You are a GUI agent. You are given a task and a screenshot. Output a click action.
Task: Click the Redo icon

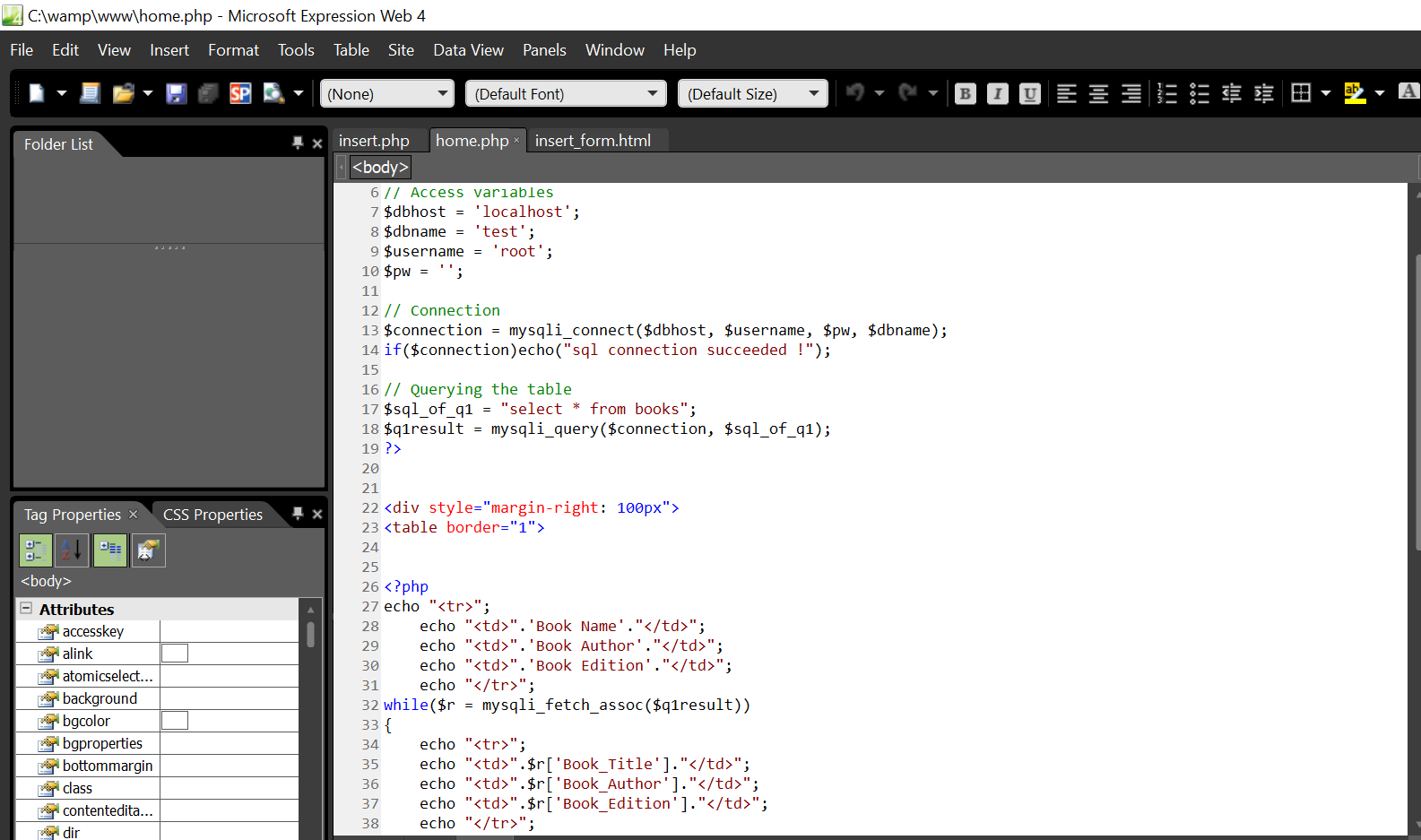point(908,92)
